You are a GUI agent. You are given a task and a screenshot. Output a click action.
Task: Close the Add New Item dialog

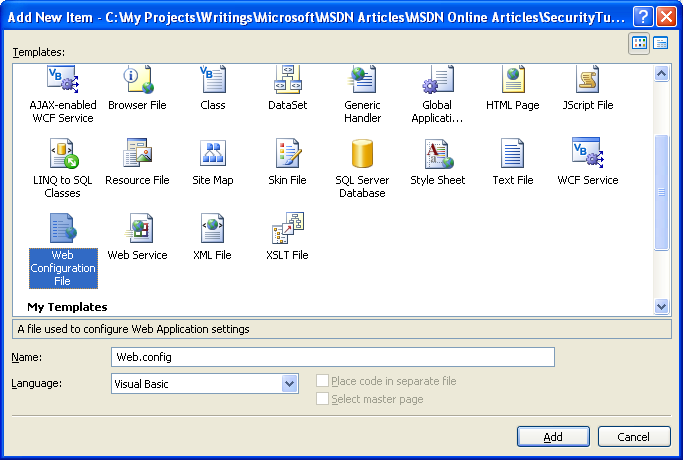coord(666,17)
